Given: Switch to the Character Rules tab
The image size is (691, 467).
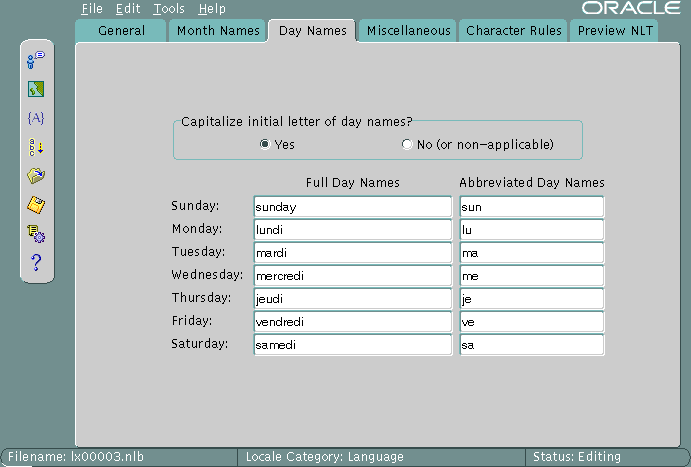Looking at the screenshot, I should pyautogui.click(x=513, y=31).
